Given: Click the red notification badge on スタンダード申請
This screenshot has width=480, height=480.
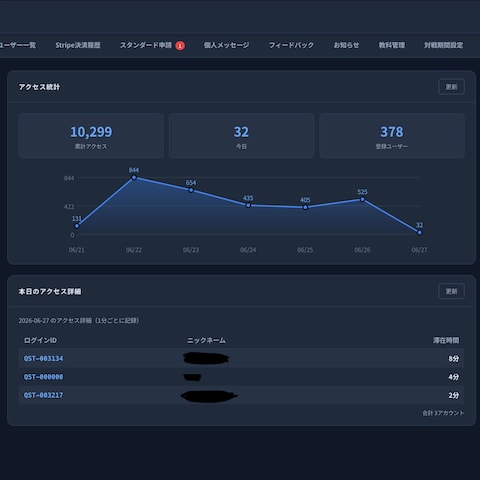Looking at the screenshot, I should (180, 46).
